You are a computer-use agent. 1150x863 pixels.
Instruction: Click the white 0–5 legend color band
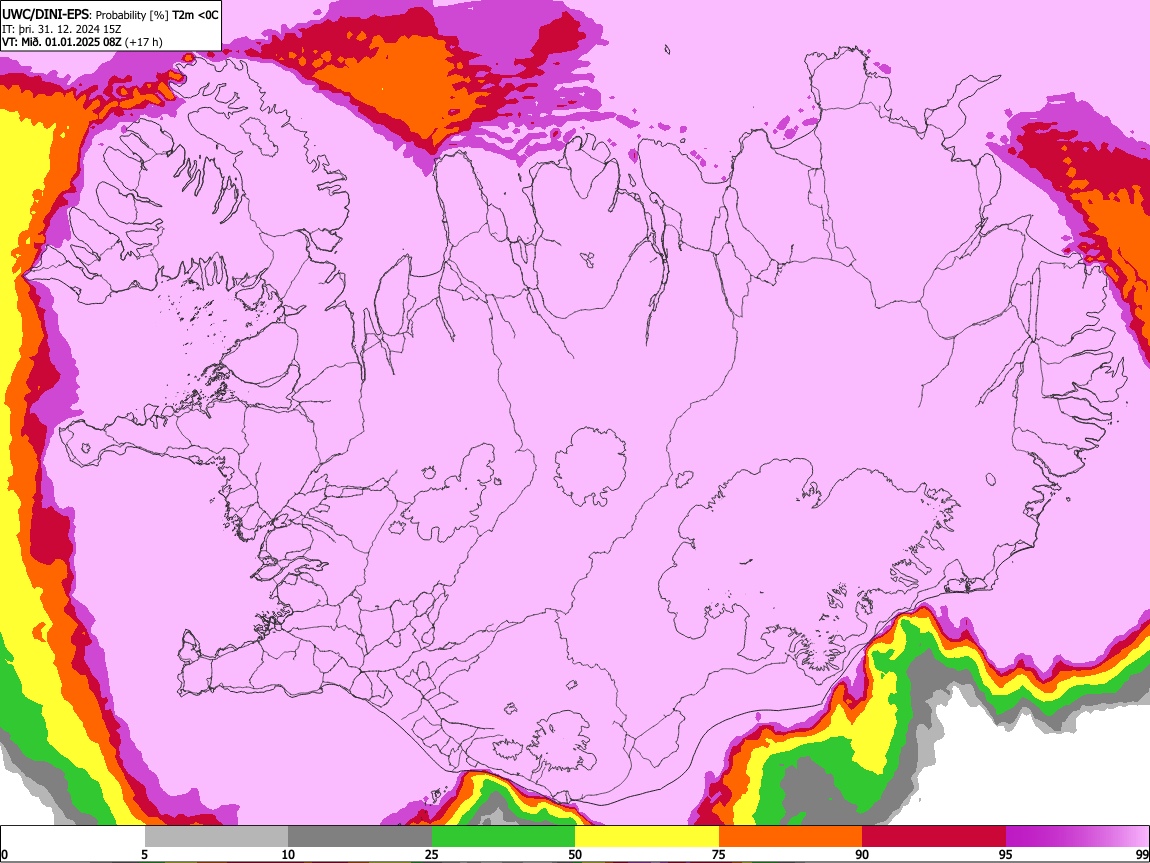coord(73,836)
